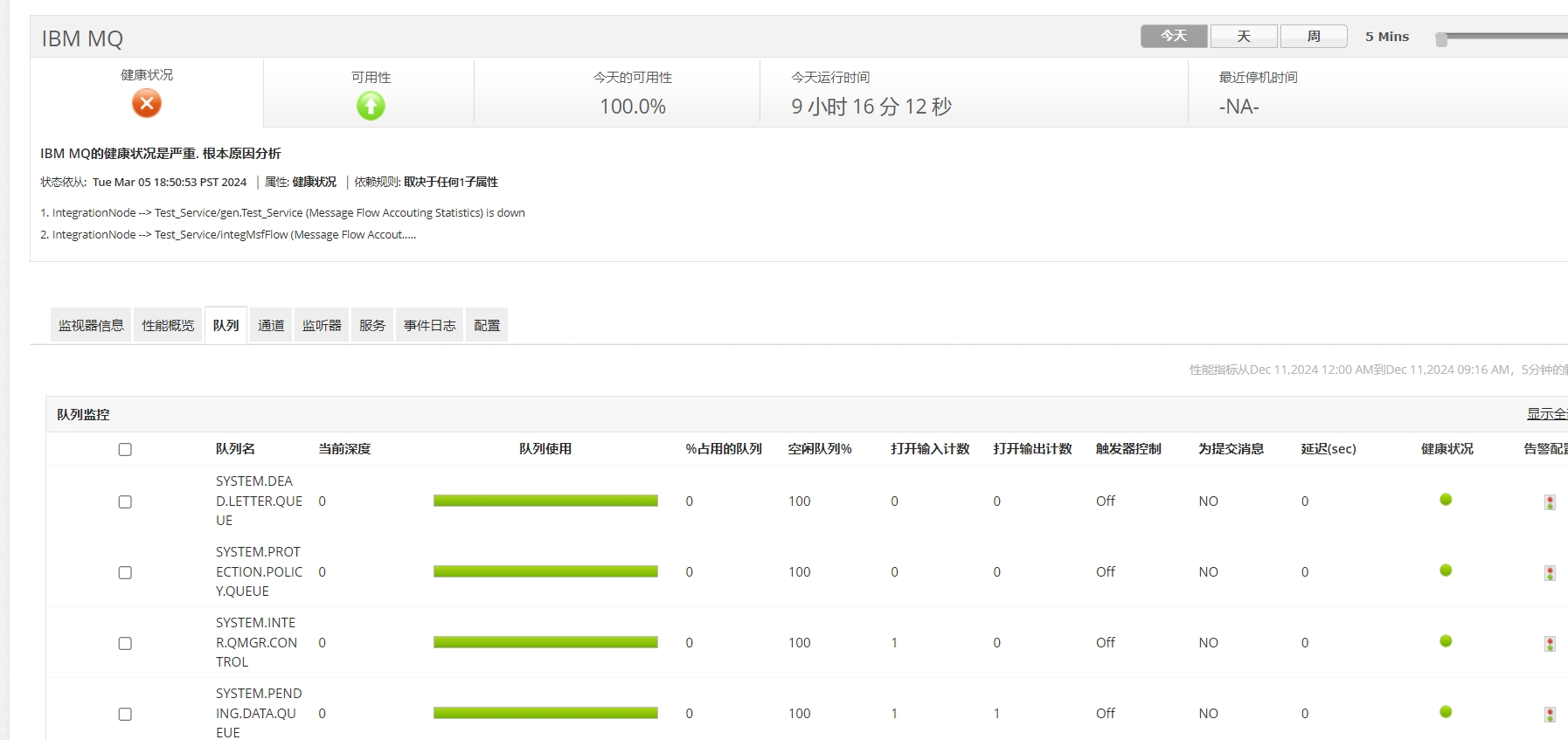Click the green availability up-arrow icon
The height and width of the screenshot is (740, 1568).
(371, 107)
